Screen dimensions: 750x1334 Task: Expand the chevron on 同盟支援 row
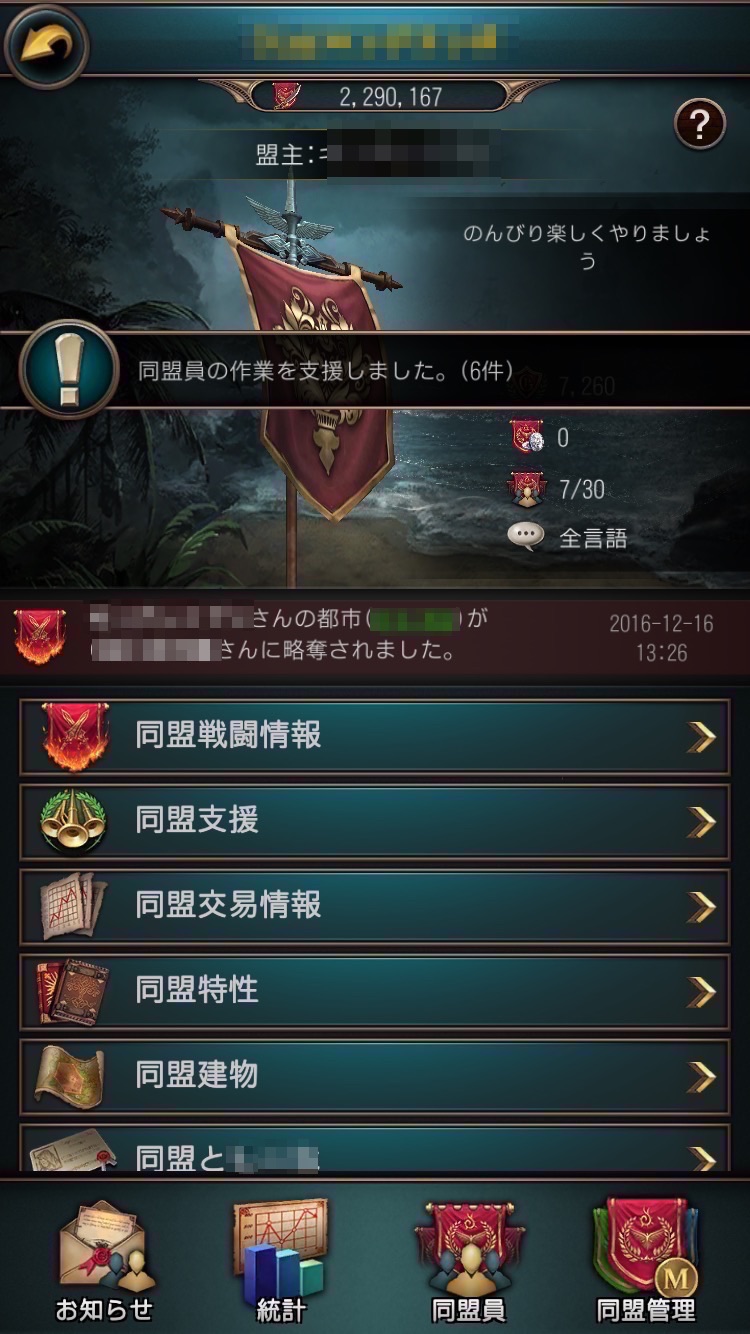point(703,822)
